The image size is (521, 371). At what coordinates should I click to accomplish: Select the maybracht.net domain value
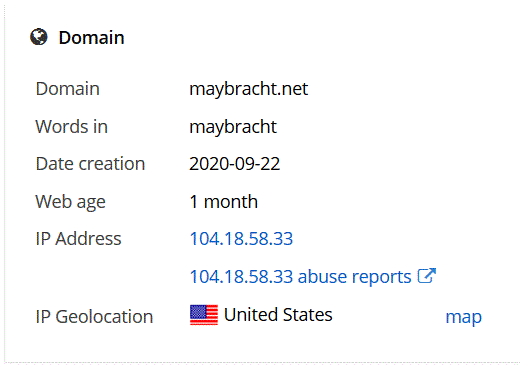(249, 89)
